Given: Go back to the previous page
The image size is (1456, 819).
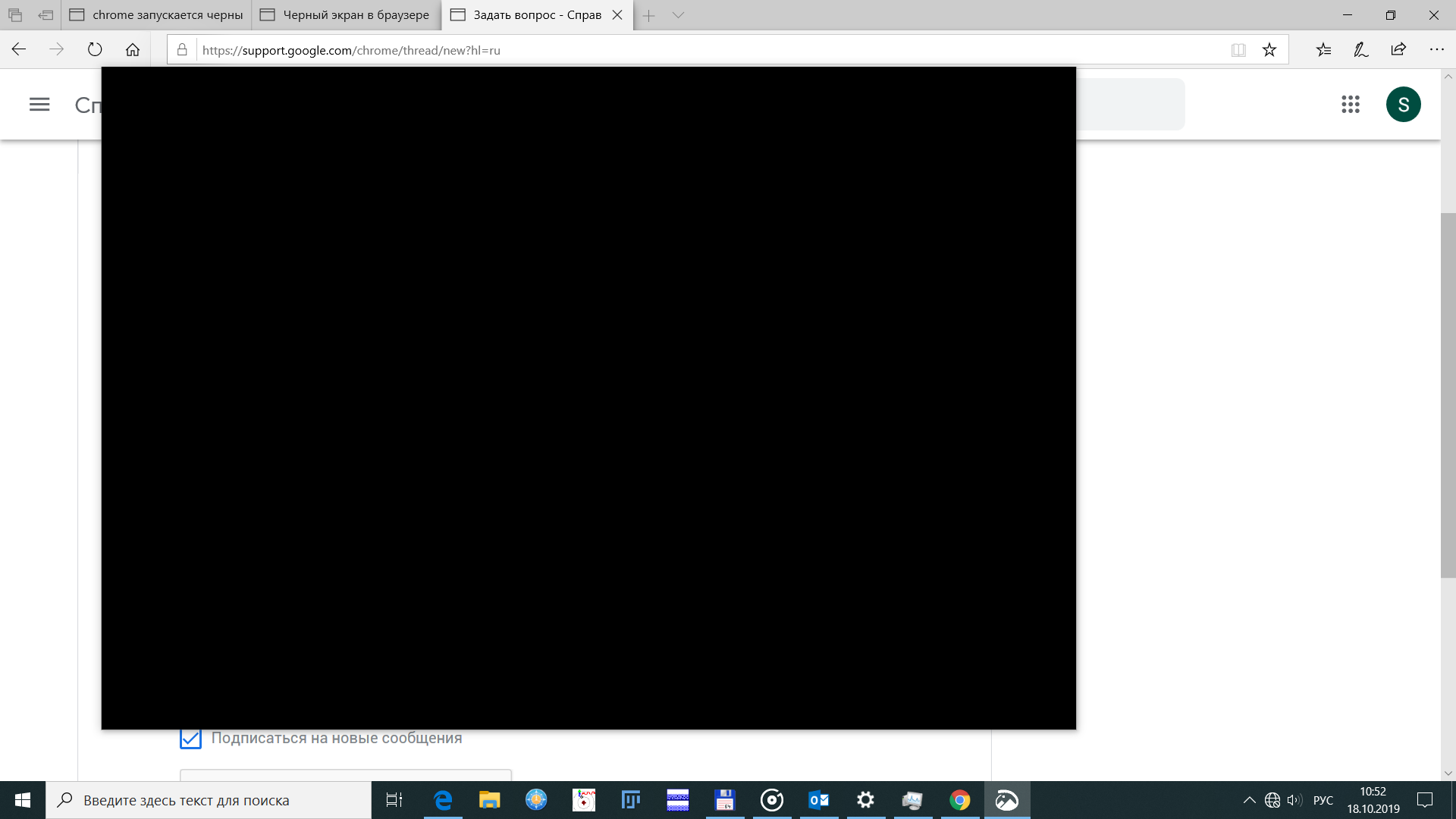Looking at the screenshot, I should tap(19, 50).
